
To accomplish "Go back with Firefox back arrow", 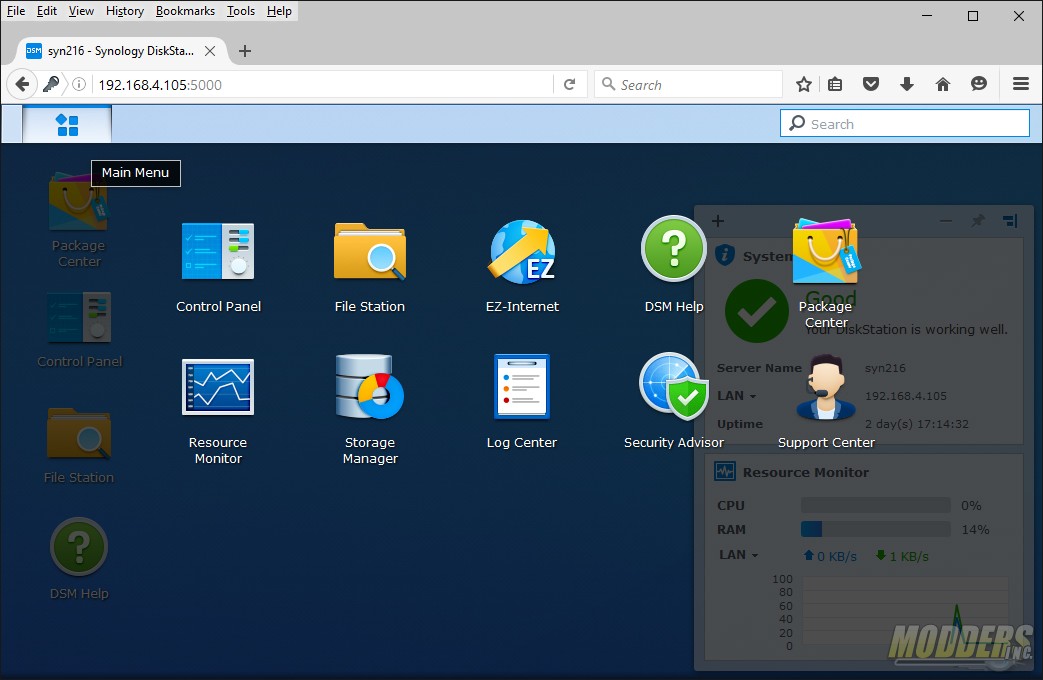I will click(x=22, y=85).
